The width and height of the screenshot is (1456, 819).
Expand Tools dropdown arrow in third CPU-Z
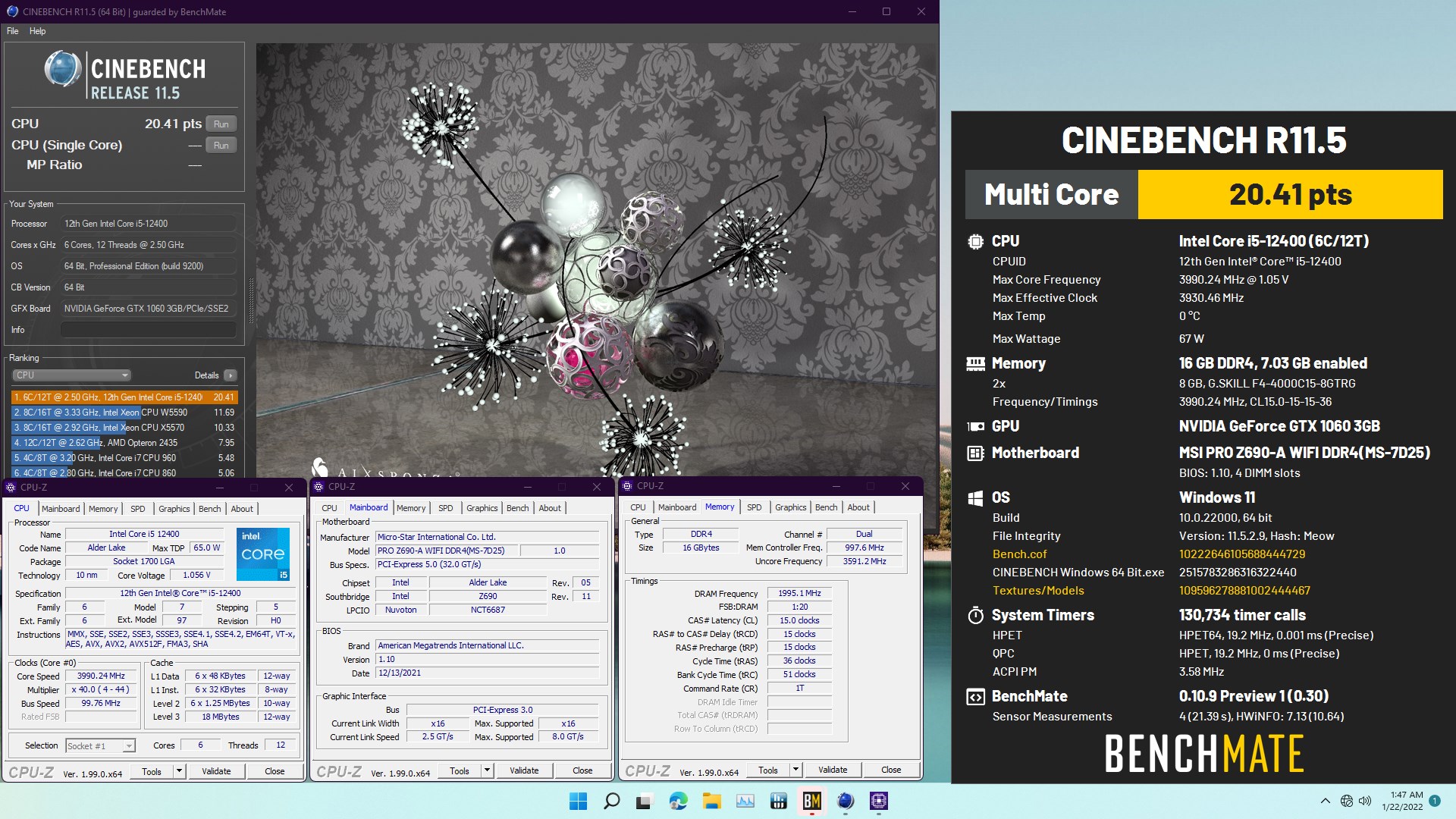pyautogui.click(x=796, y=770)
